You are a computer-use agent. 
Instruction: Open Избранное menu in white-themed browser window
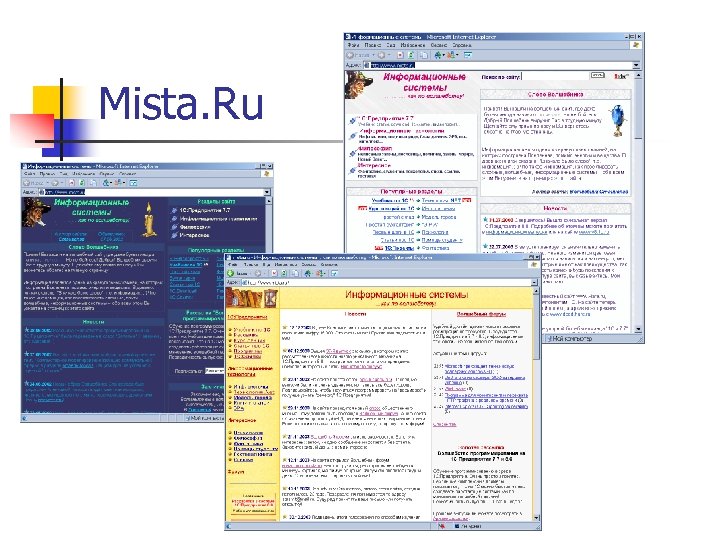pos(412,45)
